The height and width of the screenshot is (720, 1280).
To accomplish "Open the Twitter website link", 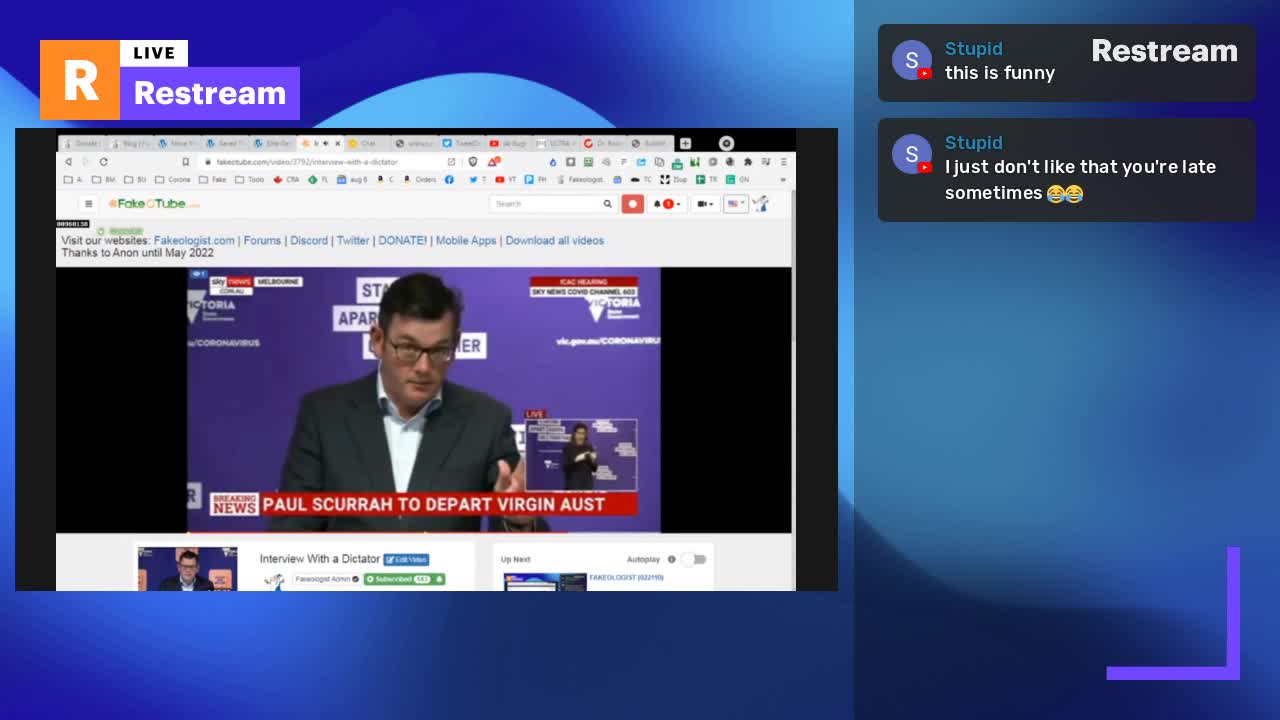I will pos(353,241).
